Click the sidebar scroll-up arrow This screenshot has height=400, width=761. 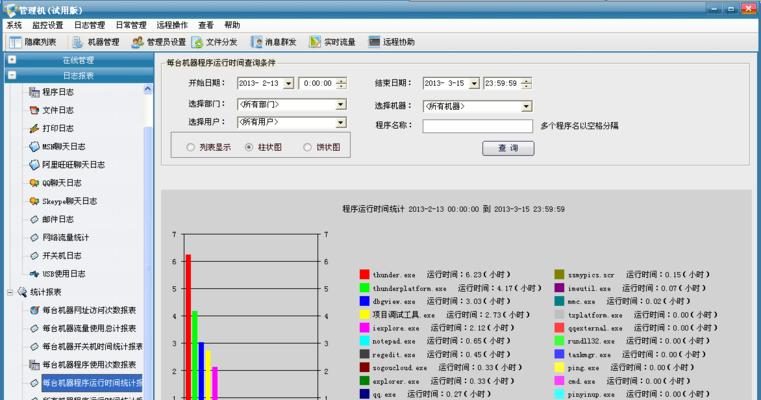point(148,89)
